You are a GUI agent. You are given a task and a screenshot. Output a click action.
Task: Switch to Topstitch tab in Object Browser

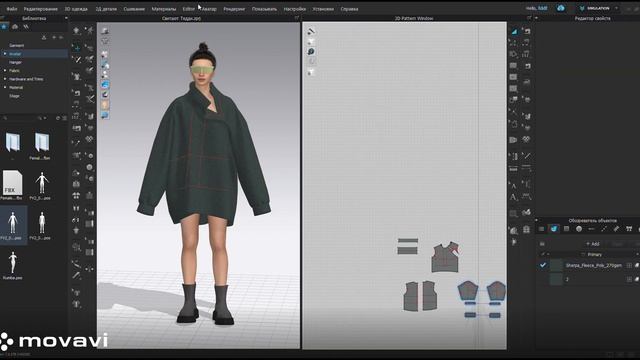(x=604, y=229)
